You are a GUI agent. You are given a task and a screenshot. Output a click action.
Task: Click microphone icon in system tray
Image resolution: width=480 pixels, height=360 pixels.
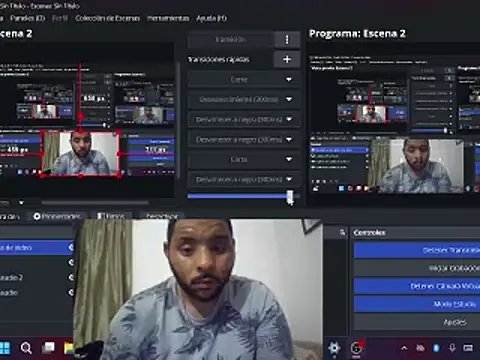tap(452, 348)
